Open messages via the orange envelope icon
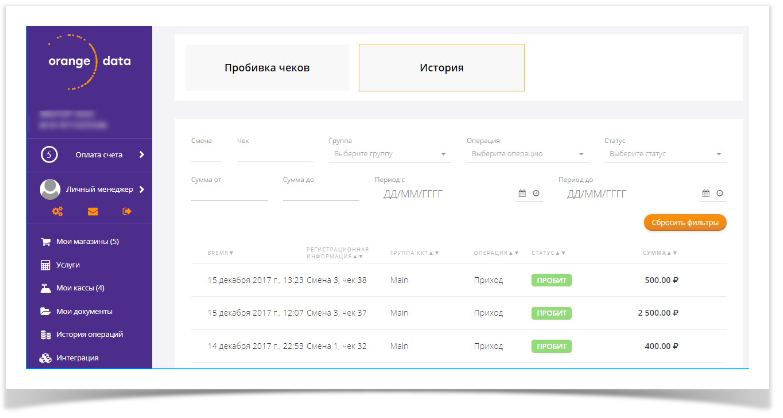 pyautogui.click(x=93, y=211)
